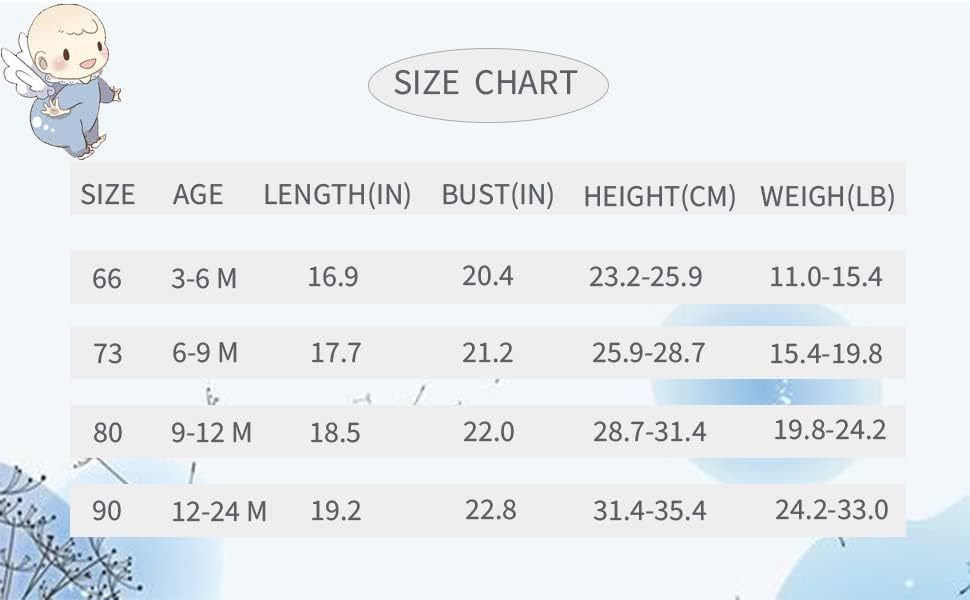Image resolution: width=970 pixels, height=600 pixels.
Task: Click the HEIGHT(CM) column header
Action: 659,197
